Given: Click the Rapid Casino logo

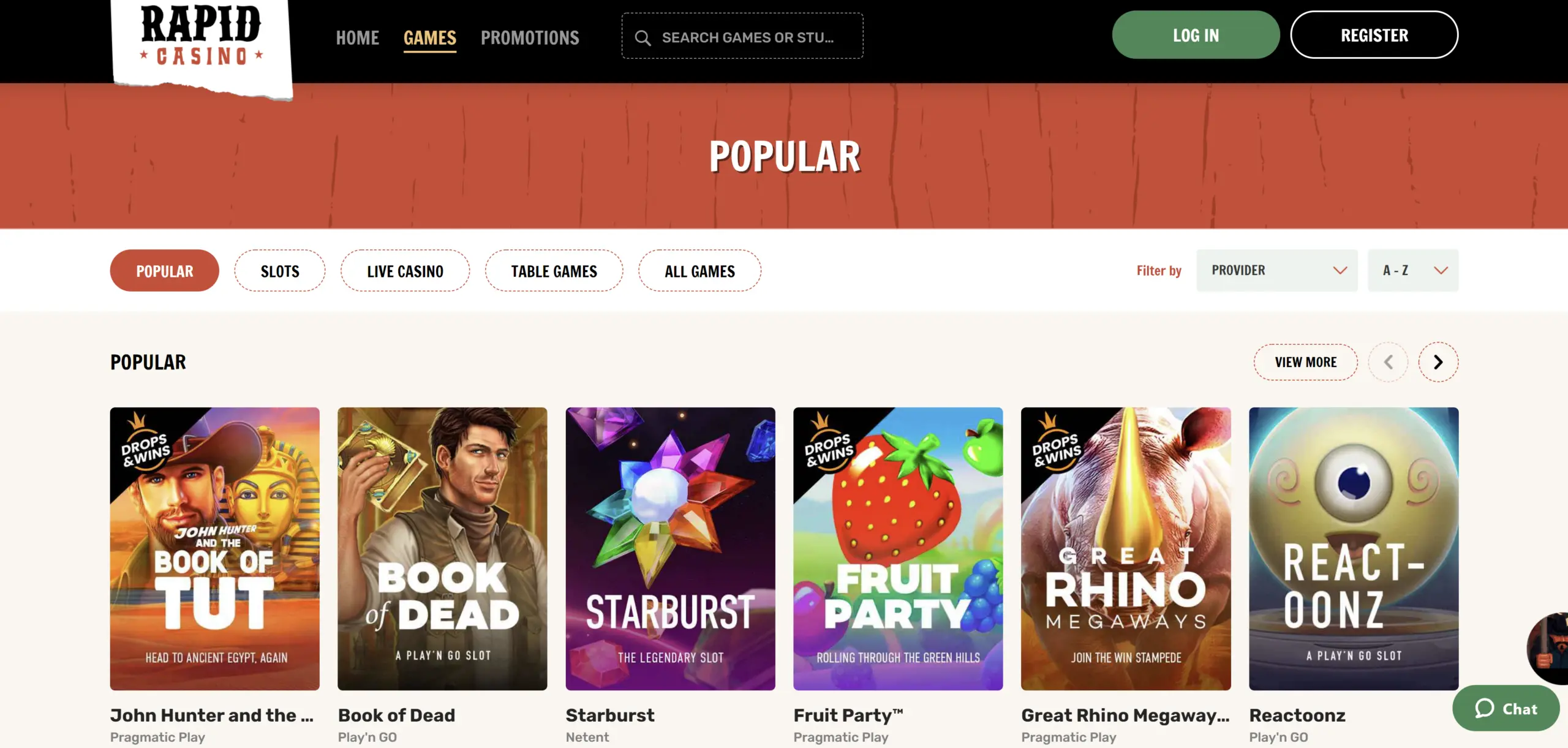Looking at the screenshot, I should point(202,44).
